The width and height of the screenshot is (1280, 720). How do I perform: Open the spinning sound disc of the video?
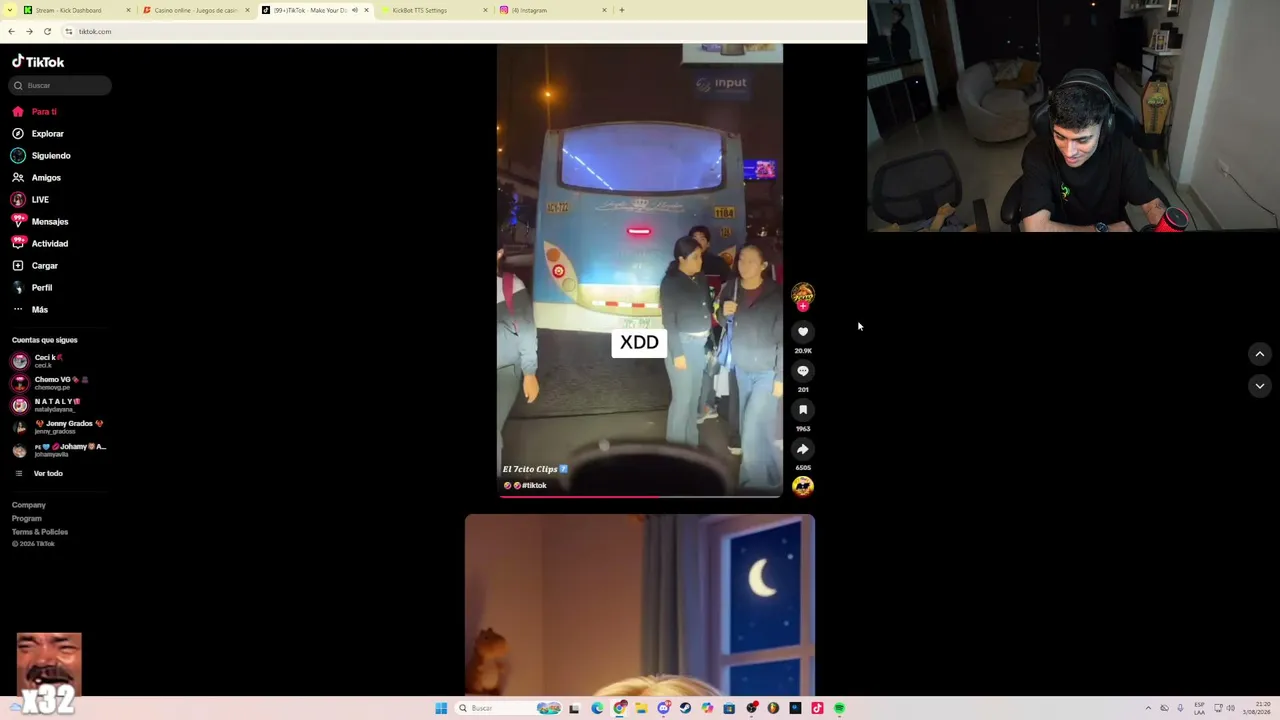pyautogui.click(x=803, y=486)
